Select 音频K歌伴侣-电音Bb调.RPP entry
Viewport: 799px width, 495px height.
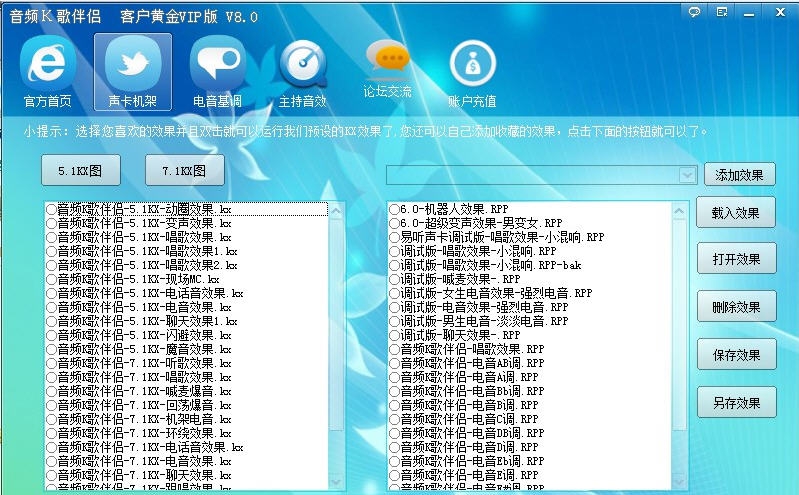(x=467, y=391)
